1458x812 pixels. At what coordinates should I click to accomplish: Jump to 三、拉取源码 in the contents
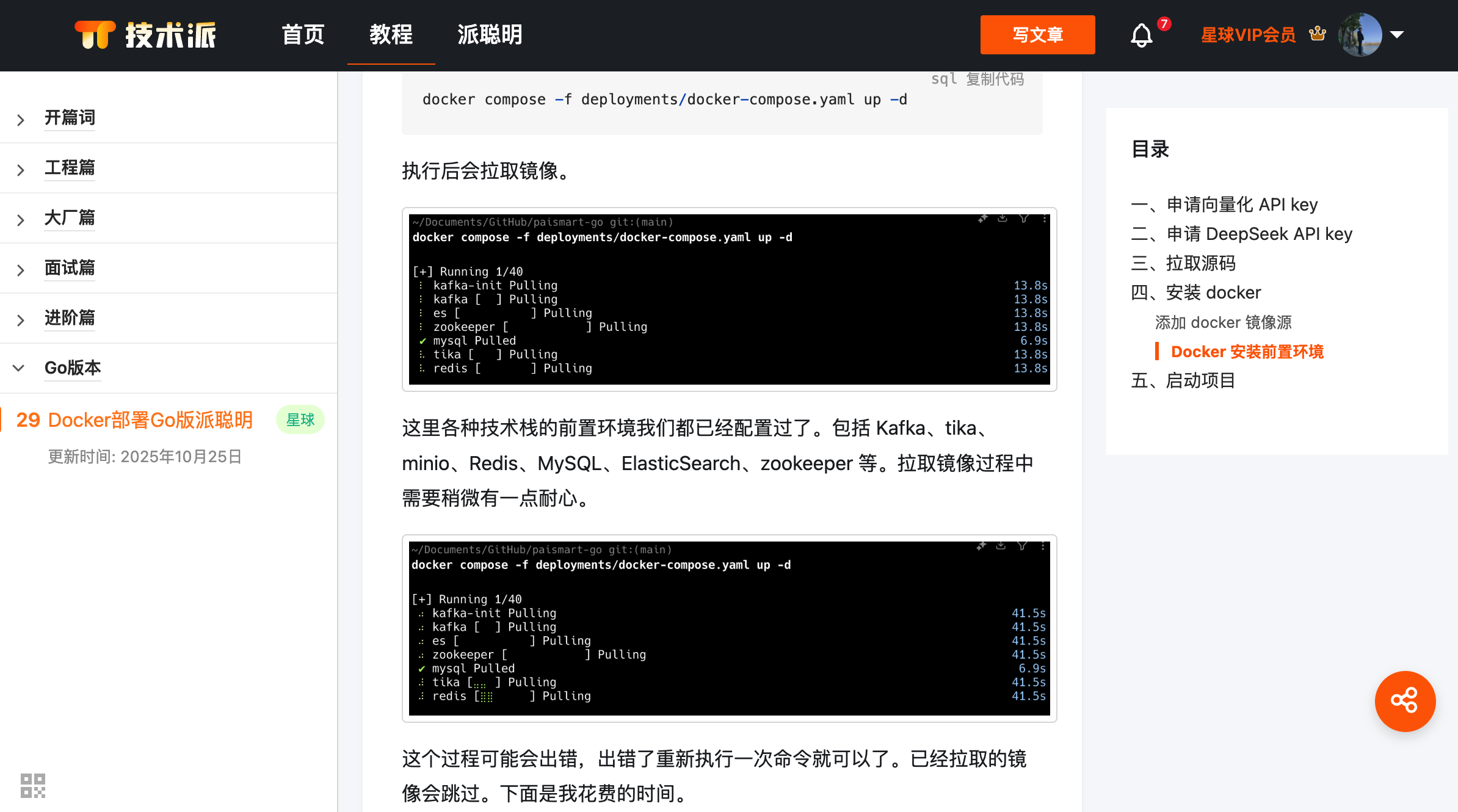pos(1183,263)
